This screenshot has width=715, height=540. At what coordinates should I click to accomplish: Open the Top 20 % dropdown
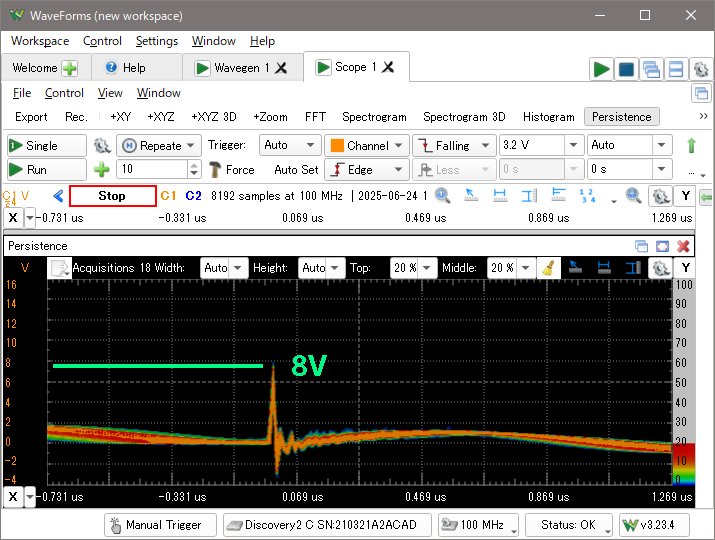414,268
